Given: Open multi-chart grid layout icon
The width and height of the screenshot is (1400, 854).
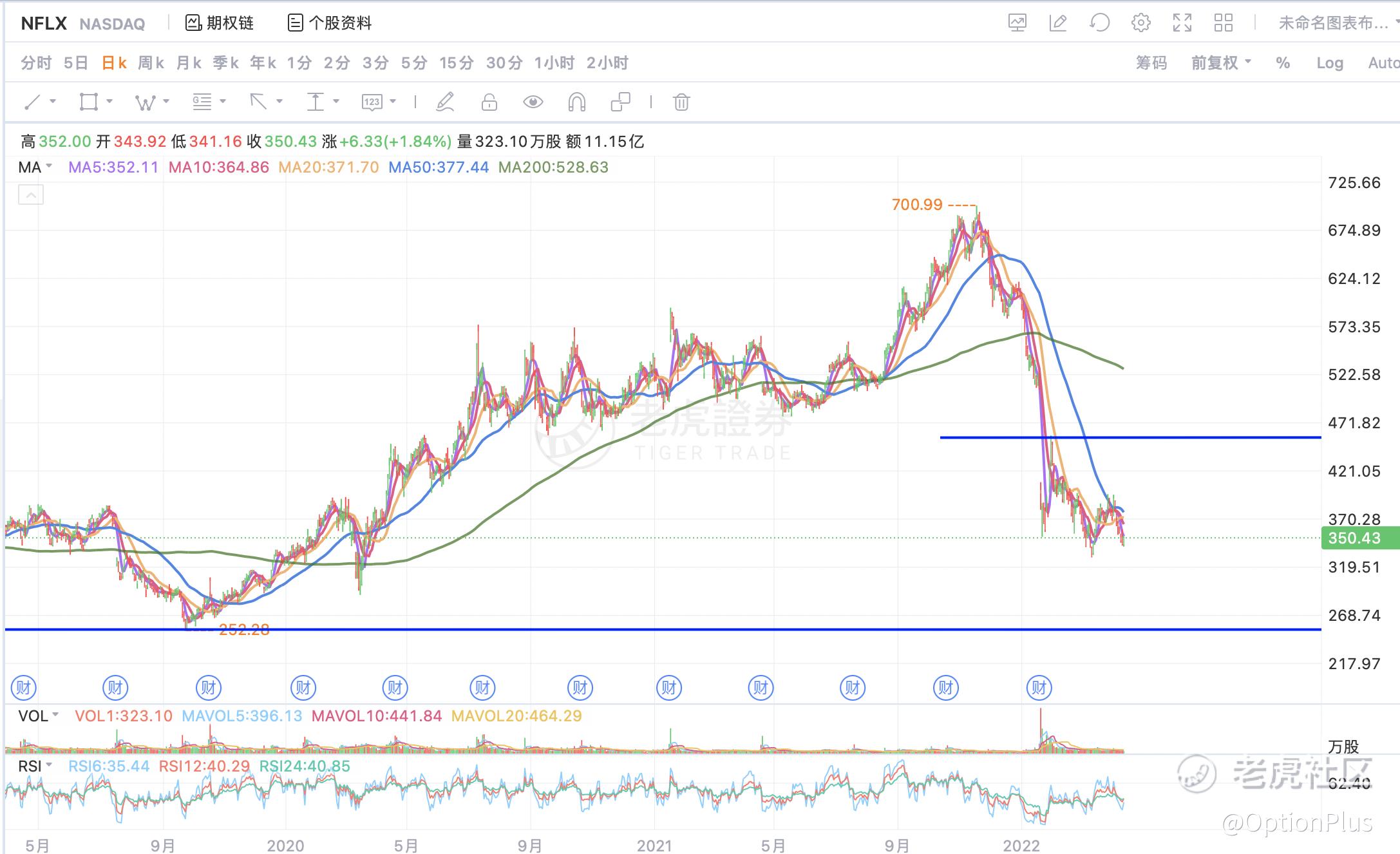Looking at the screenshot, I should pyautogui.click(x=1223, y=23).
